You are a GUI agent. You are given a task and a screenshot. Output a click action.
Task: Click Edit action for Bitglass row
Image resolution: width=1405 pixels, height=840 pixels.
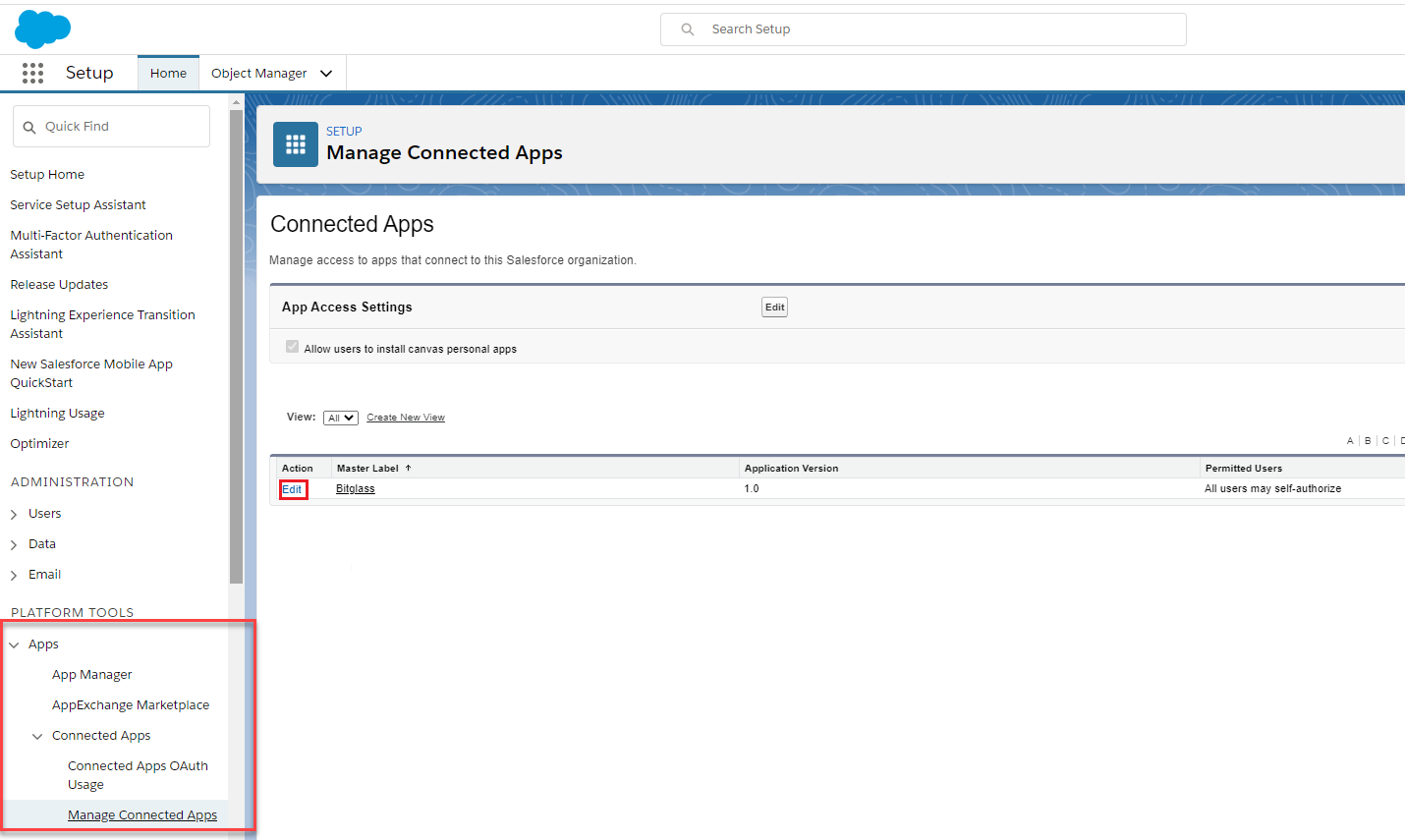pyautogui.click(x=293, y=488)
